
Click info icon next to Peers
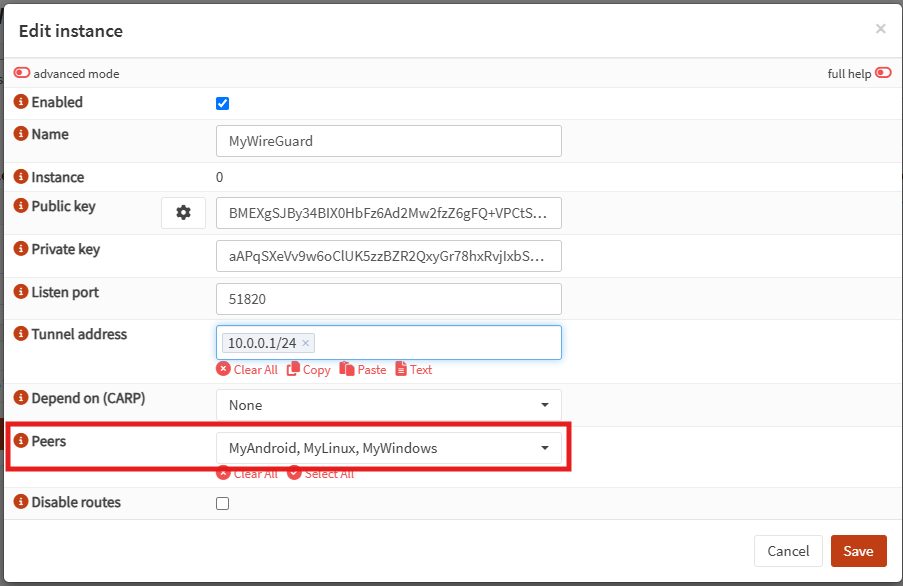[x=21, y=440]
